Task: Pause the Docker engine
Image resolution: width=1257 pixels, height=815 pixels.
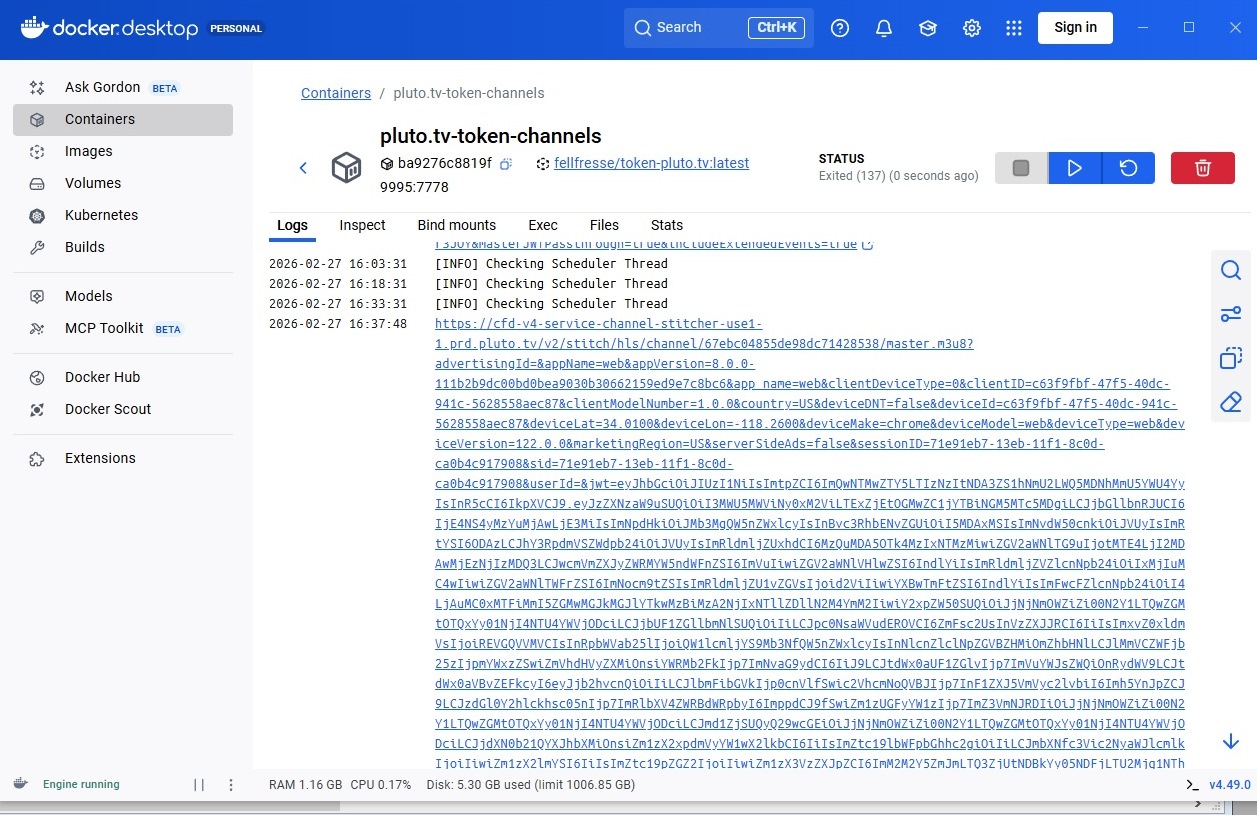Action: pos(199,785)
